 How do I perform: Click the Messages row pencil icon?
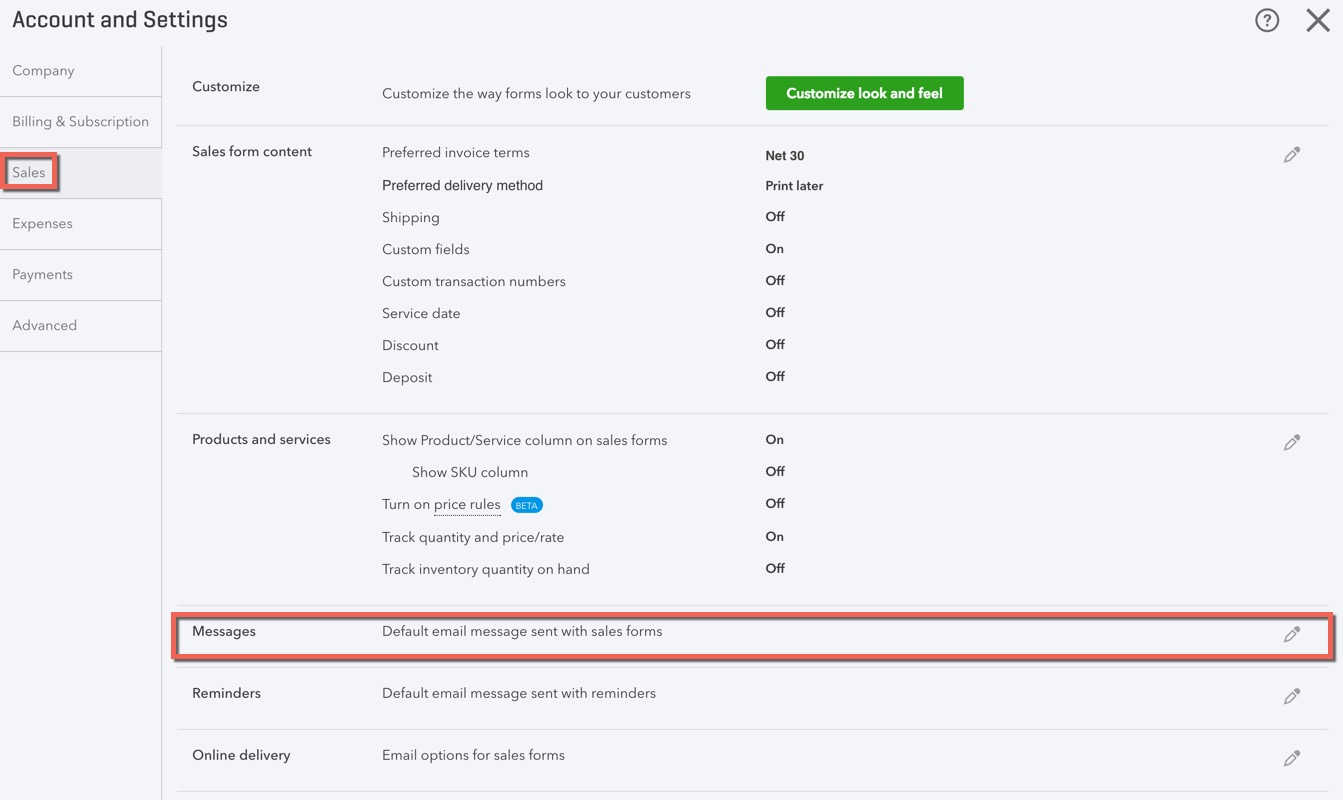(x=1292, y=634)
